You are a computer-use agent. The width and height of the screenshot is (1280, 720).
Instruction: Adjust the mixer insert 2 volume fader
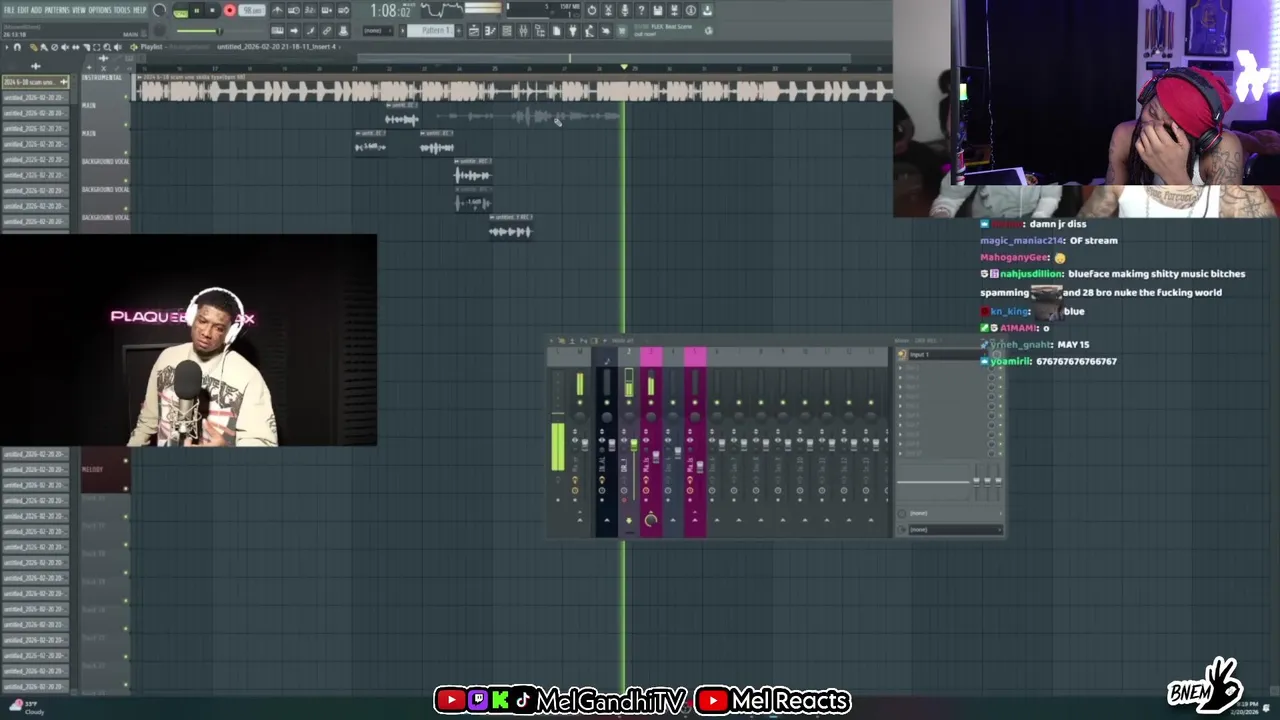pos(634,445)
